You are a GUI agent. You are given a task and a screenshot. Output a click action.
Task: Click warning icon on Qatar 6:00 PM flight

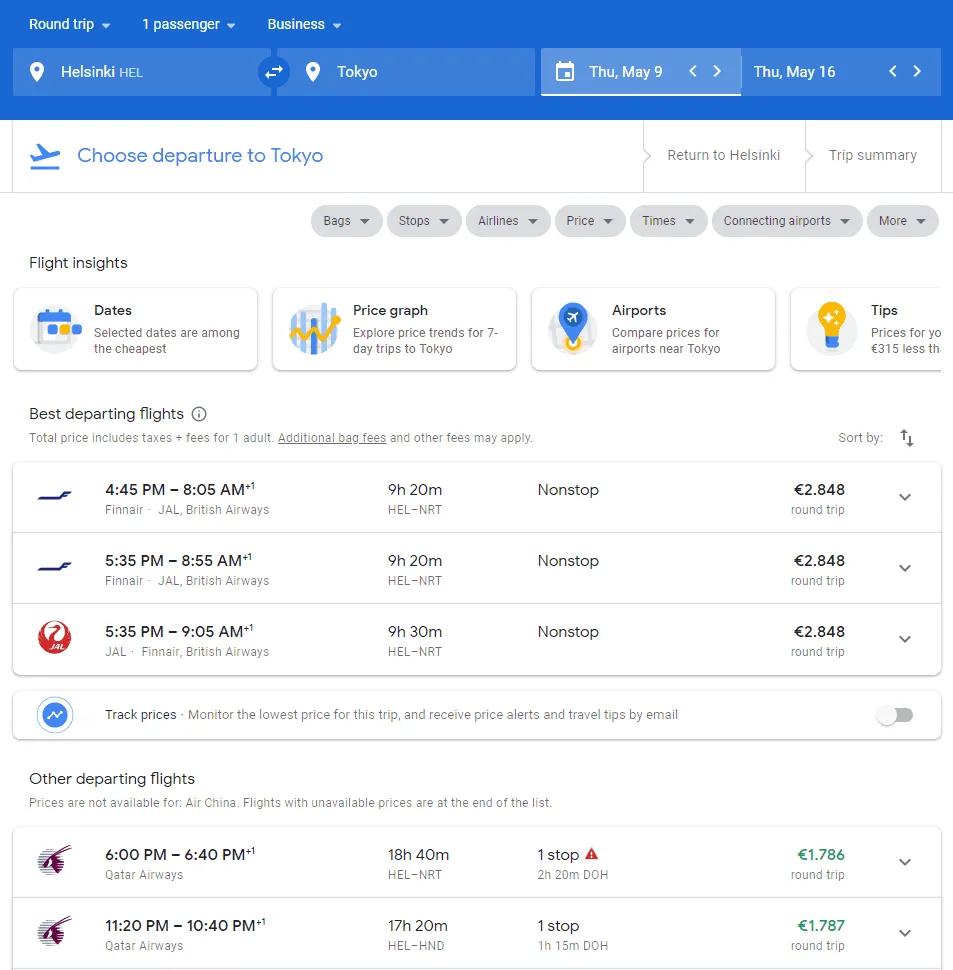[592, 854]
